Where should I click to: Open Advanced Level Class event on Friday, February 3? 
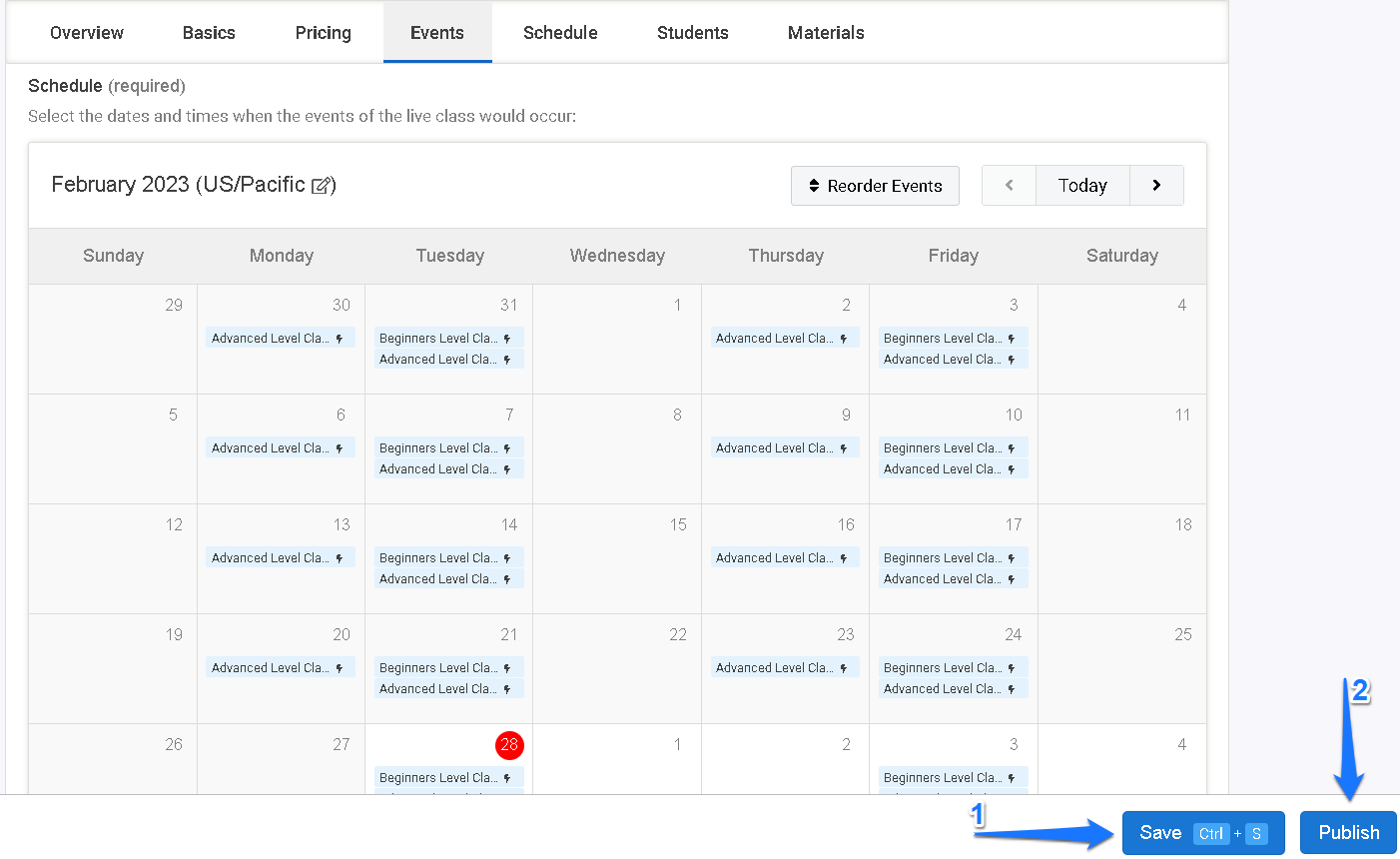[x=953, y=360]
